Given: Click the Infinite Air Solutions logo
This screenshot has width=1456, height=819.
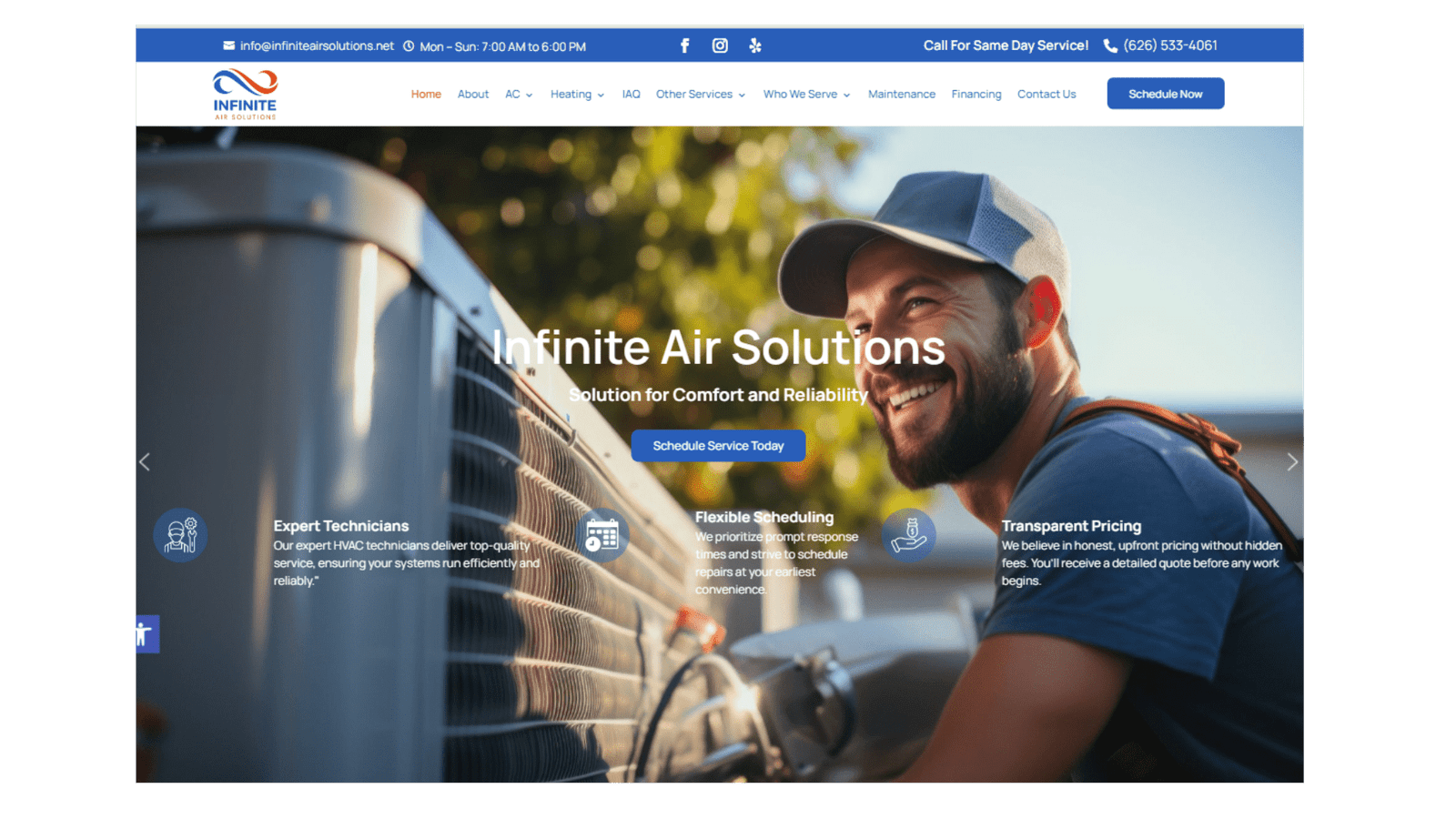Looking at the screenshot, I should (245, 94).
